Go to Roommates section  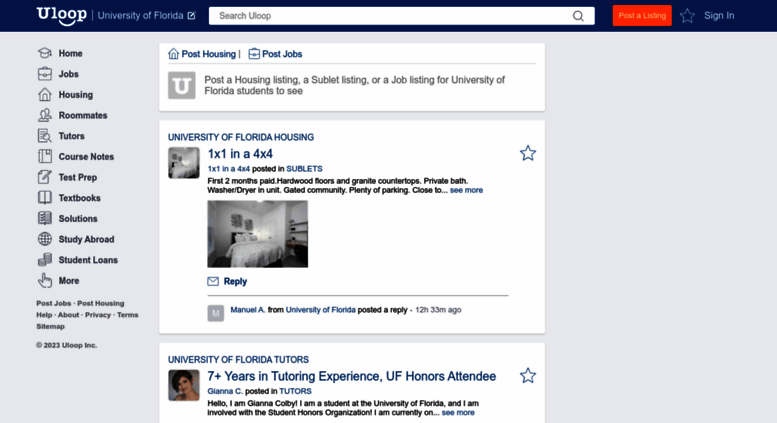point(83,115)
